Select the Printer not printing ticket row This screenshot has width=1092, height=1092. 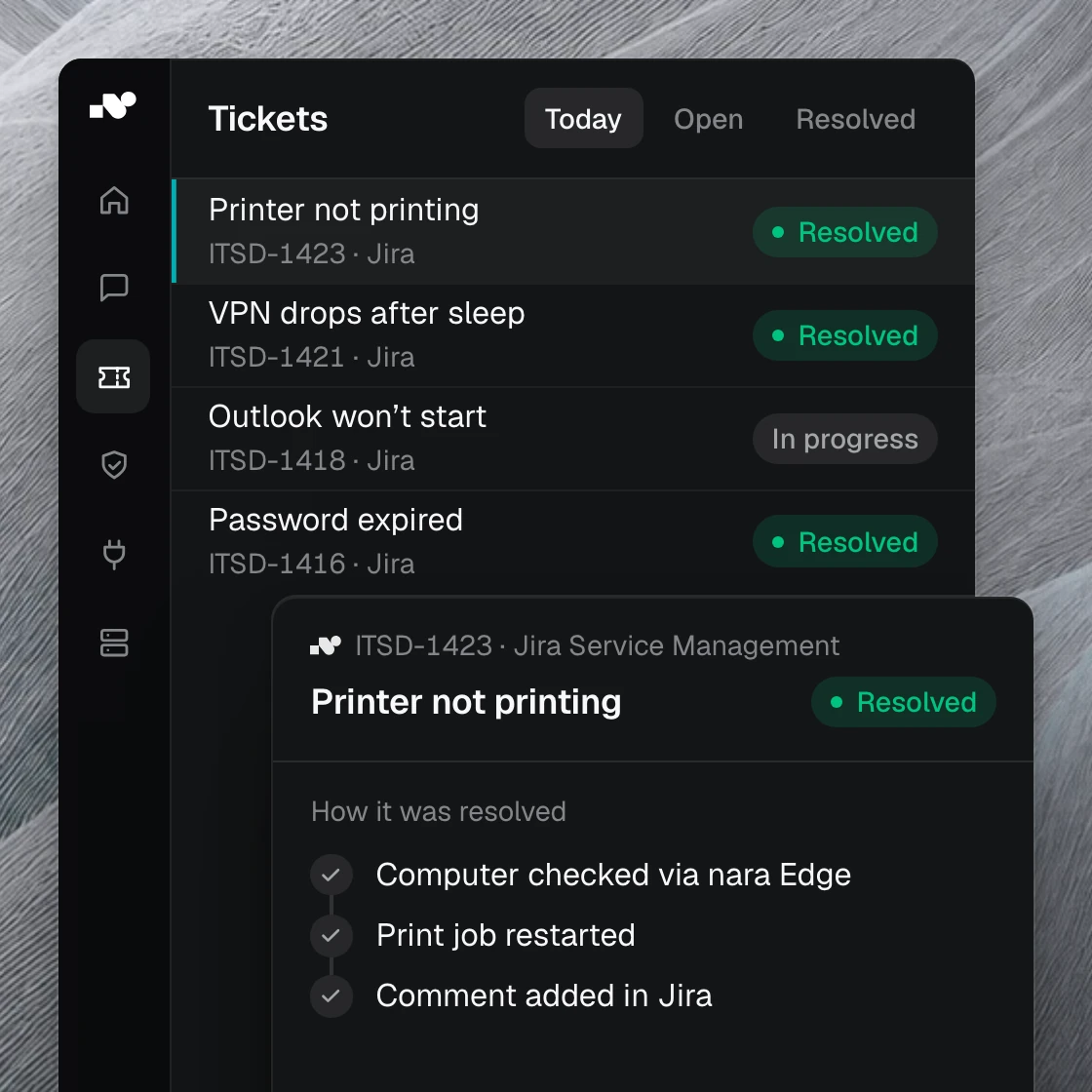pos(573,231)
